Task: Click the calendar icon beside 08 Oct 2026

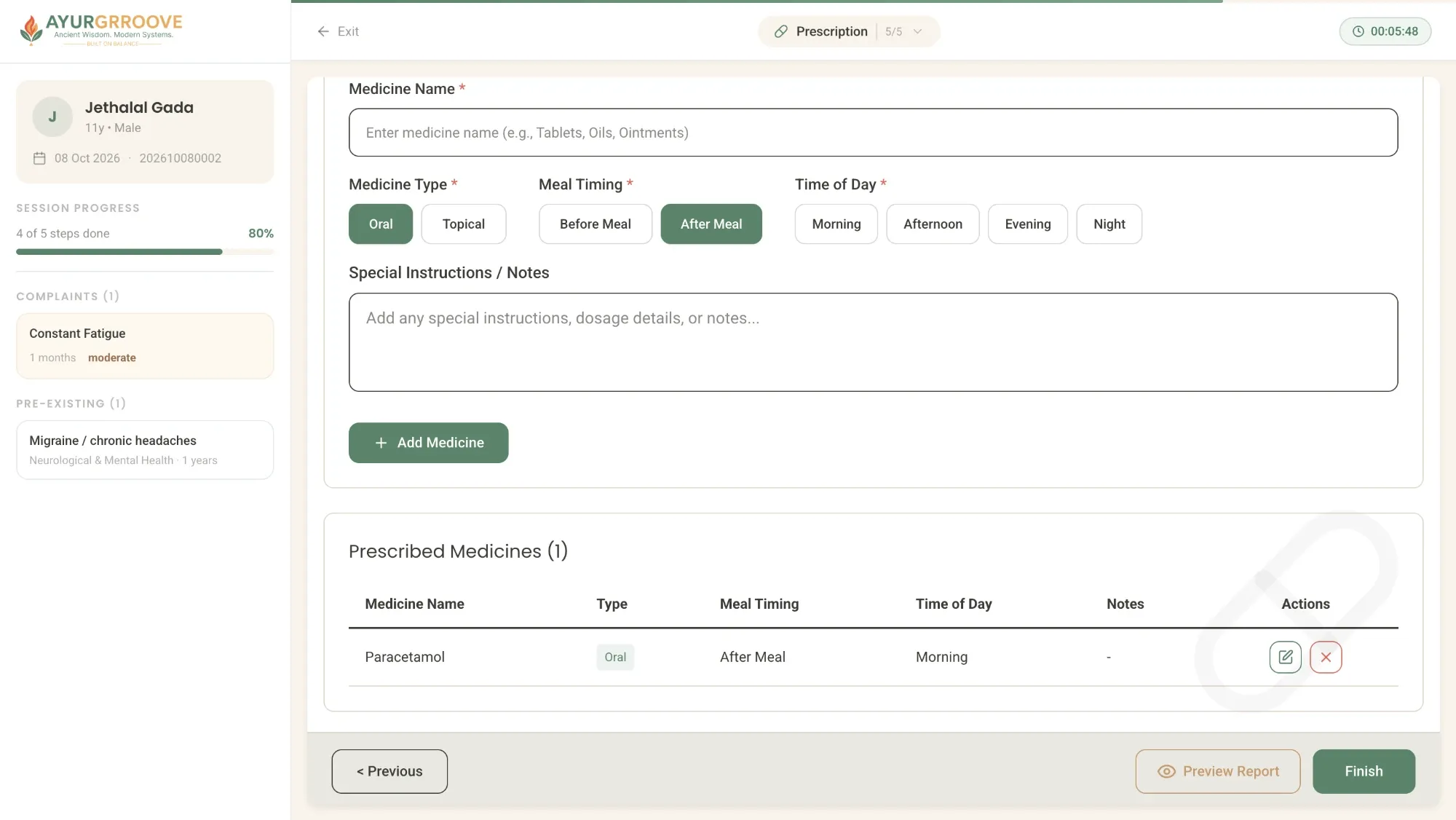Action: tap(39, 158)
